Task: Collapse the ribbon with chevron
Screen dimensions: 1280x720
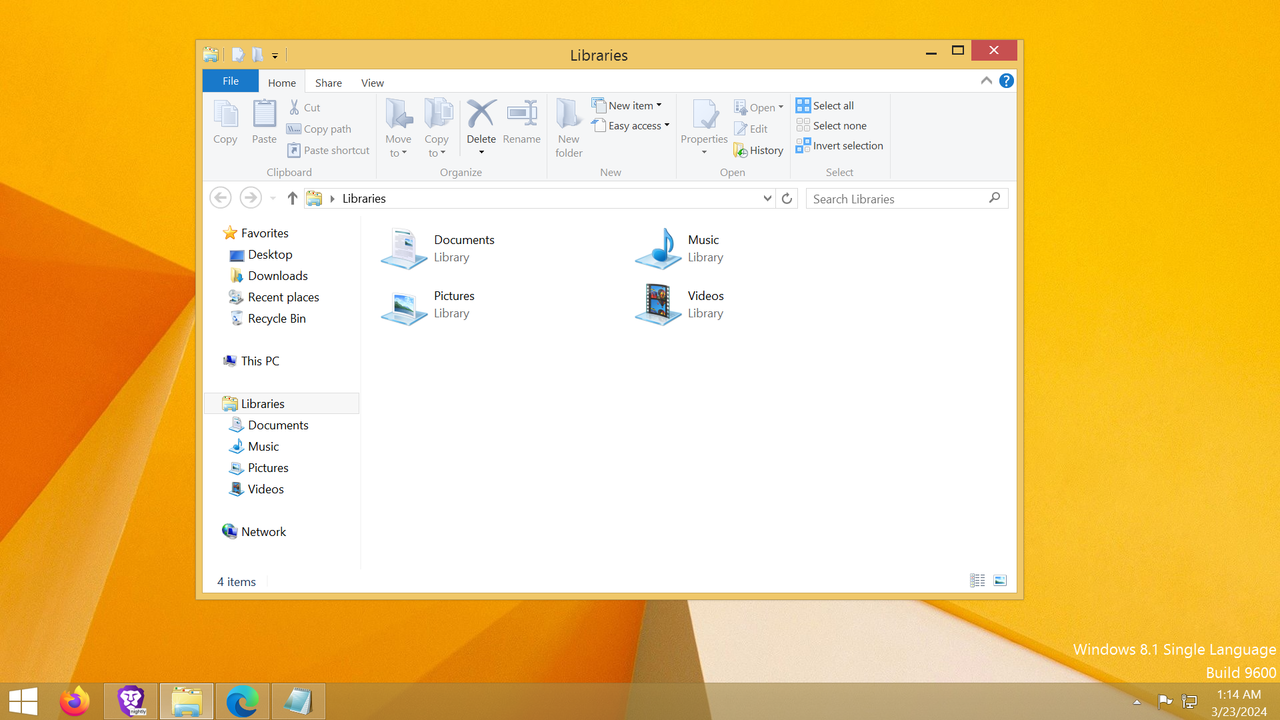Action: 986,81
